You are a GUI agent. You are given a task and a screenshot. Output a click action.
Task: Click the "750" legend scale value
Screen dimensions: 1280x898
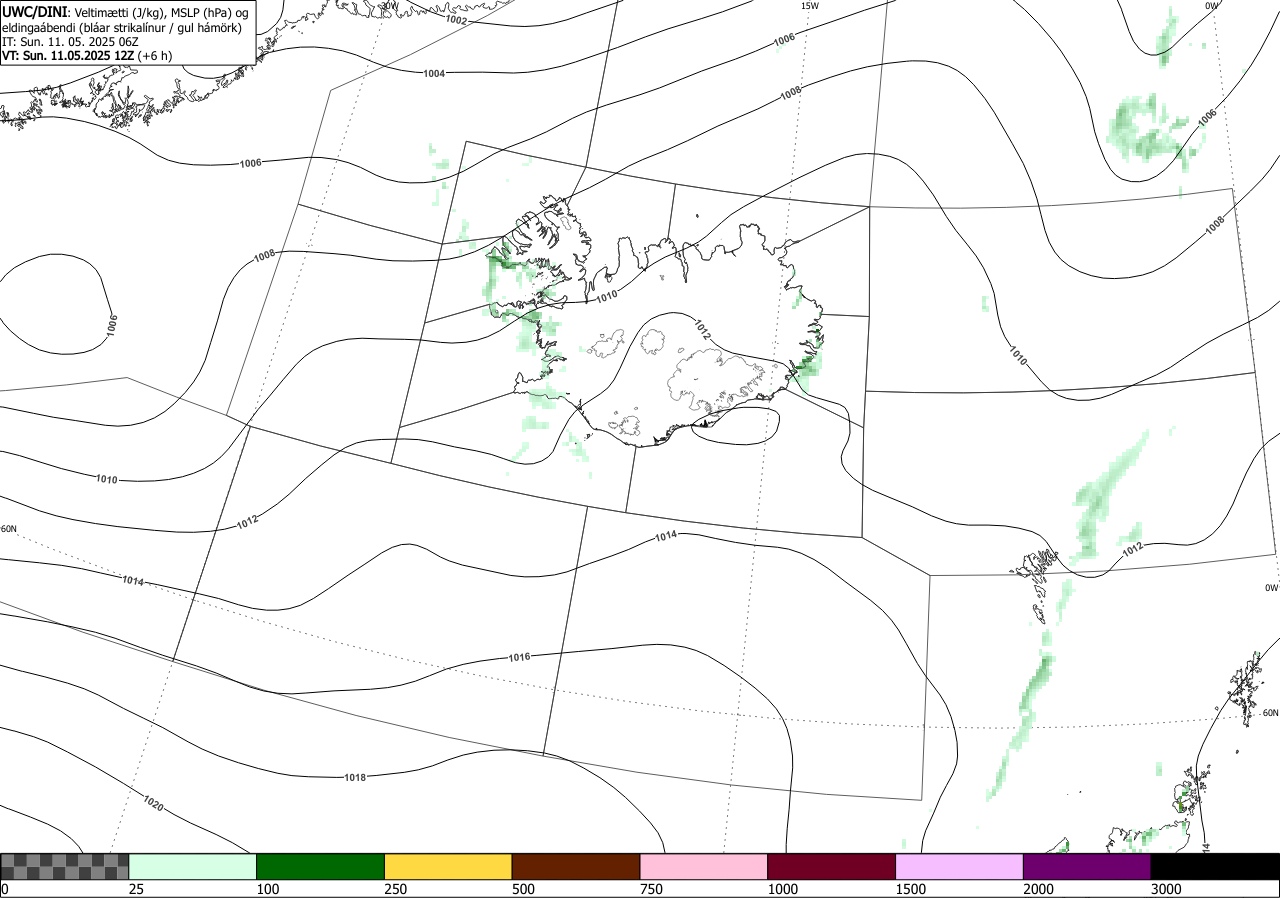(x=652, y=889)
